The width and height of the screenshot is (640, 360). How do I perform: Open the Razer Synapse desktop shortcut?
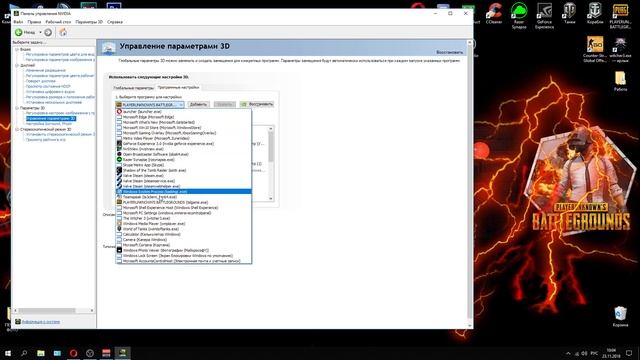[519, 16]
